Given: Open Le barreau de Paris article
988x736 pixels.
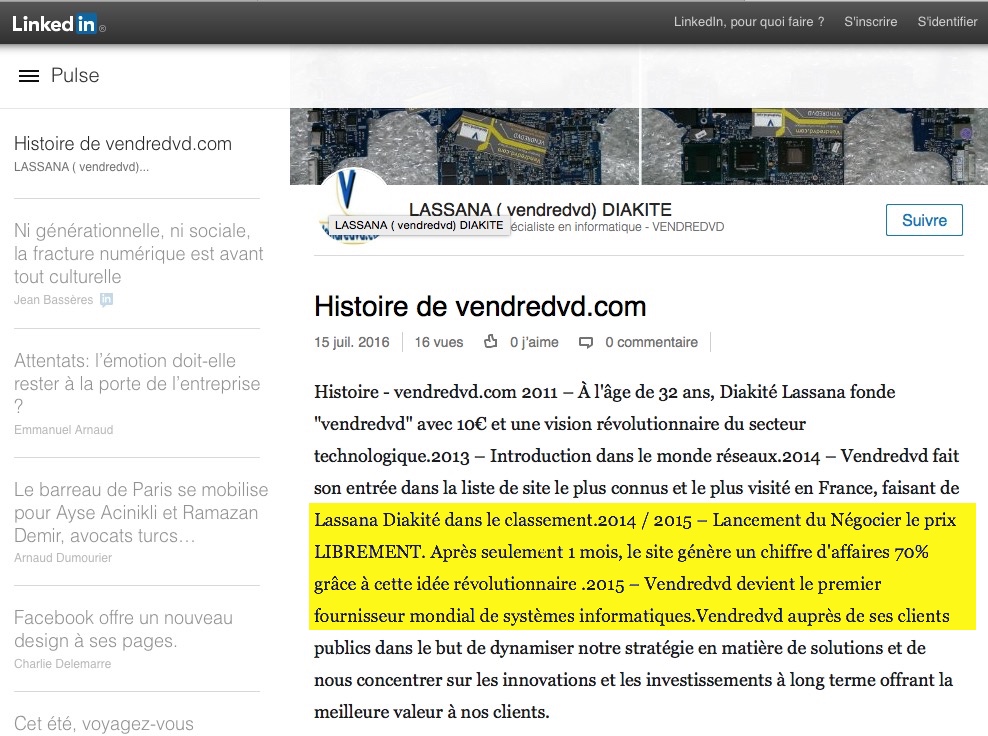Looking at the screenshot, I should click(x=141, y=513).
